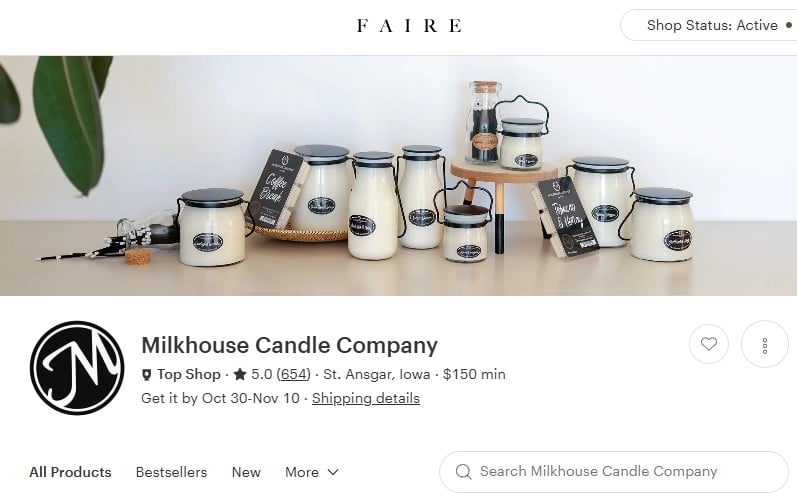The height and width of the screenshot is (498, 797).
Task: Click the $150 min order text
Action: 474,375
